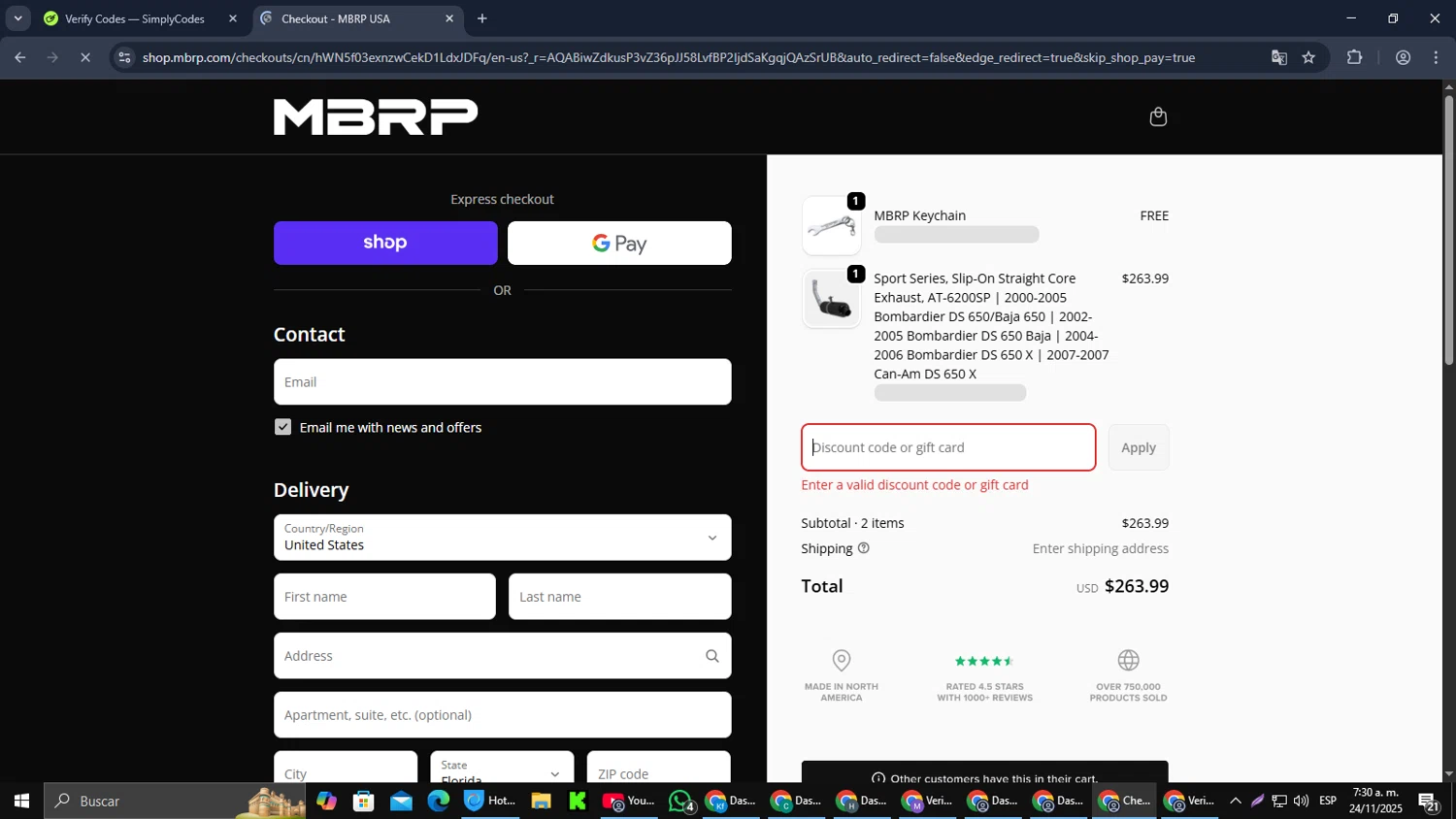The image size is (1456, 819).
Task: Open the Hot... taskbar window
Action: click(490, 801)
